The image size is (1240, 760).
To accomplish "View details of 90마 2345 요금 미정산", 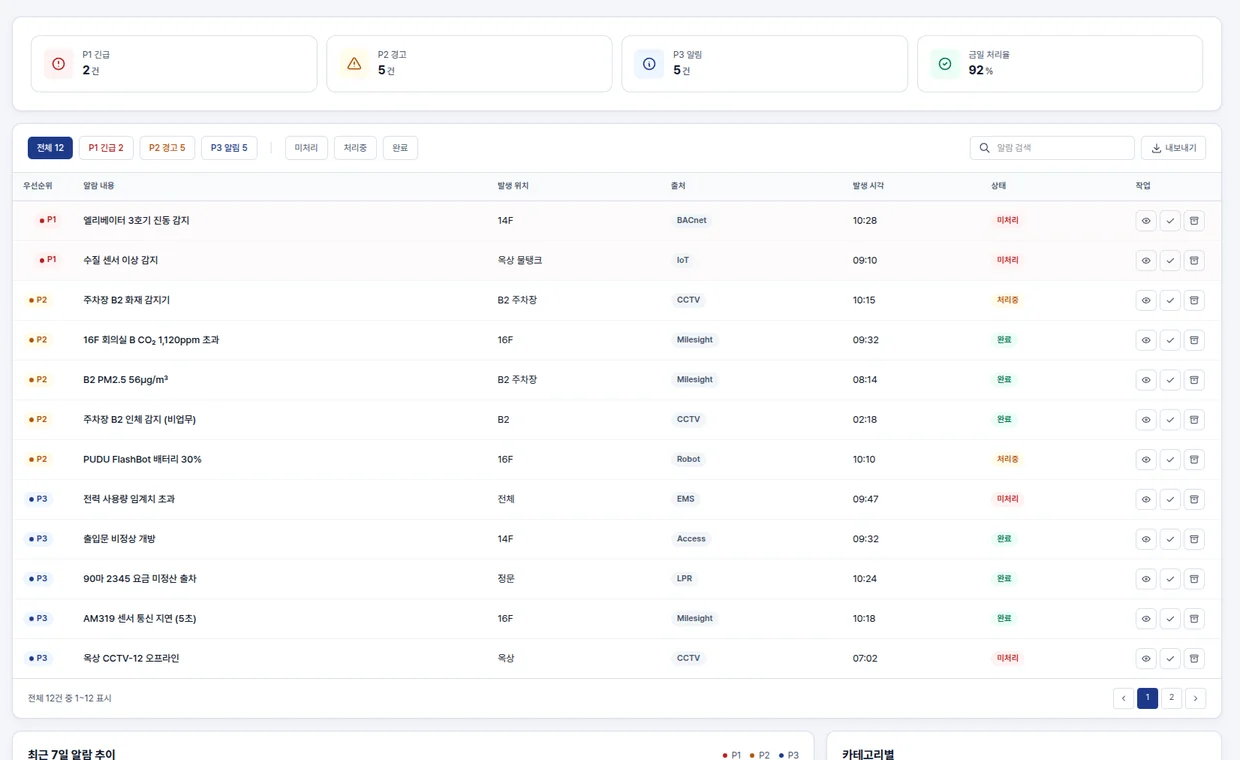I will tap(1146, 579).
